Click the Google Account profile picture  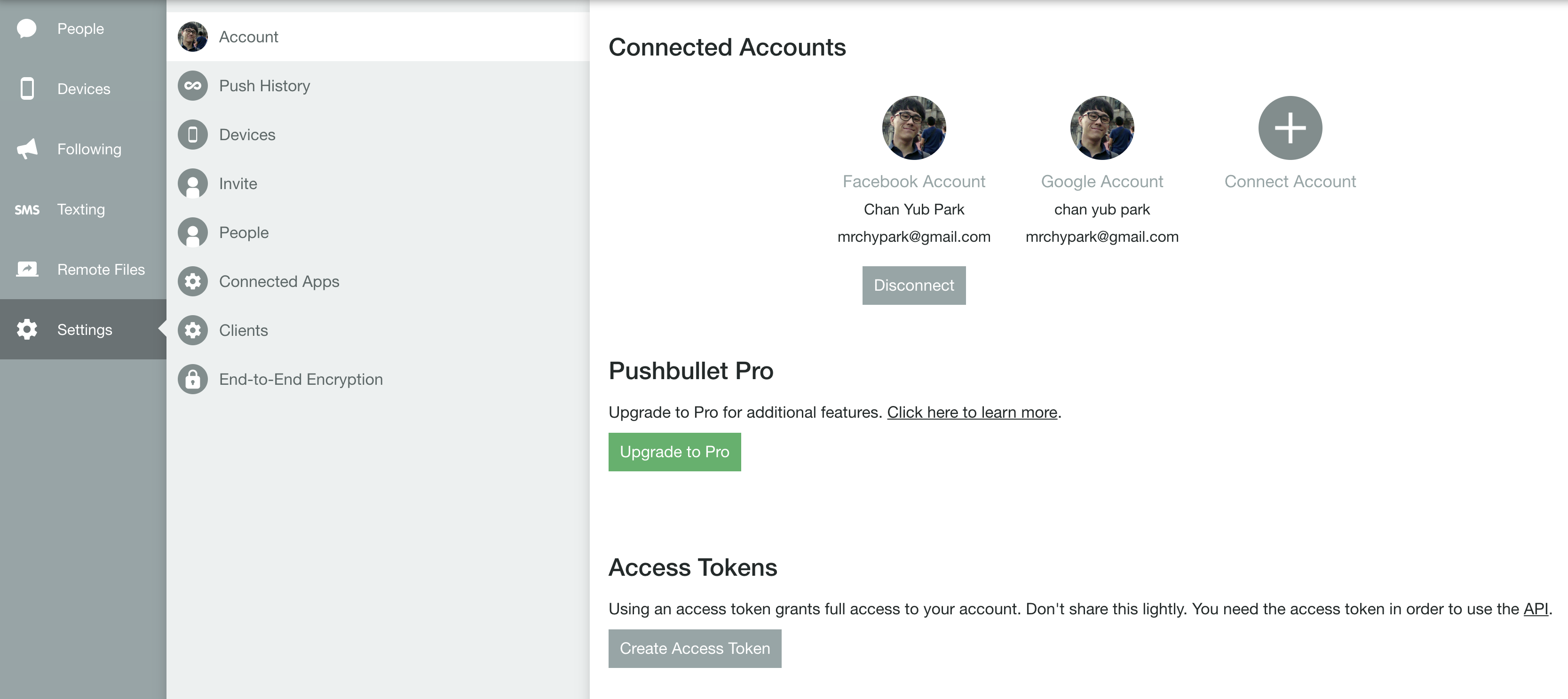tap(1102, 128)
